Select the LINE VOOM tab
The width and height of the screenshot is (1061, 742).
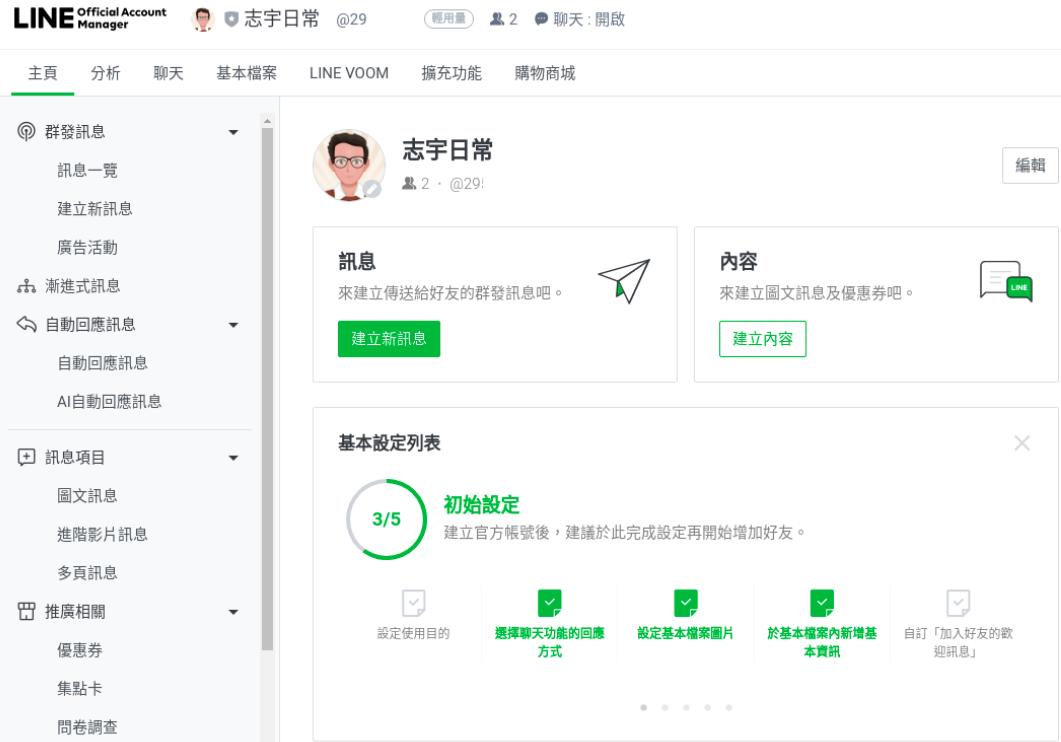pos(349,73)
